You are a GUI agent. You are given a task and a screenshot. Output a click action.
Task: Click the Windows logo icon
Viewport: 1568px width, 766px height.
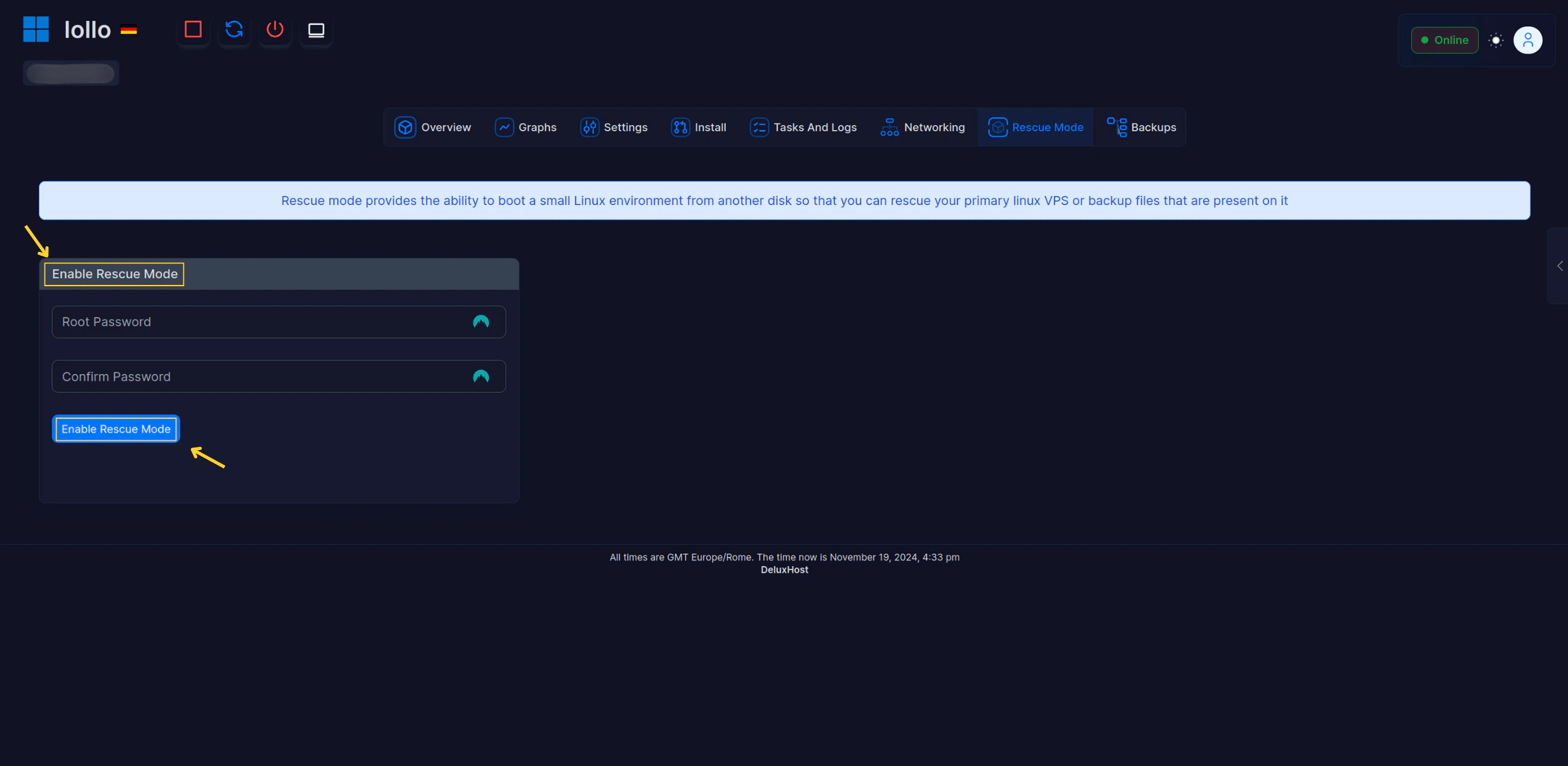(36, 29)
